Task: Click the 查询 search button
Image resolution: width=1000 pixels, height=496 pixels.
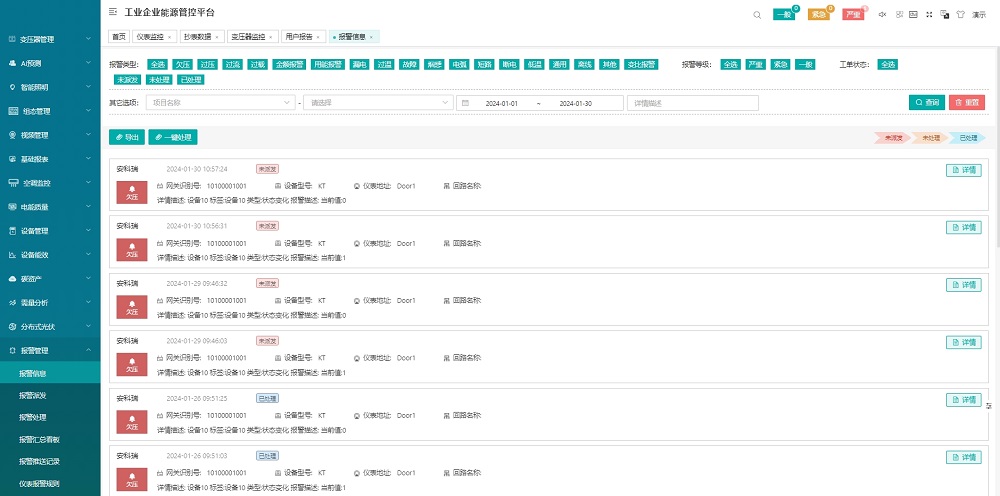Action: [x=927, y=102]
